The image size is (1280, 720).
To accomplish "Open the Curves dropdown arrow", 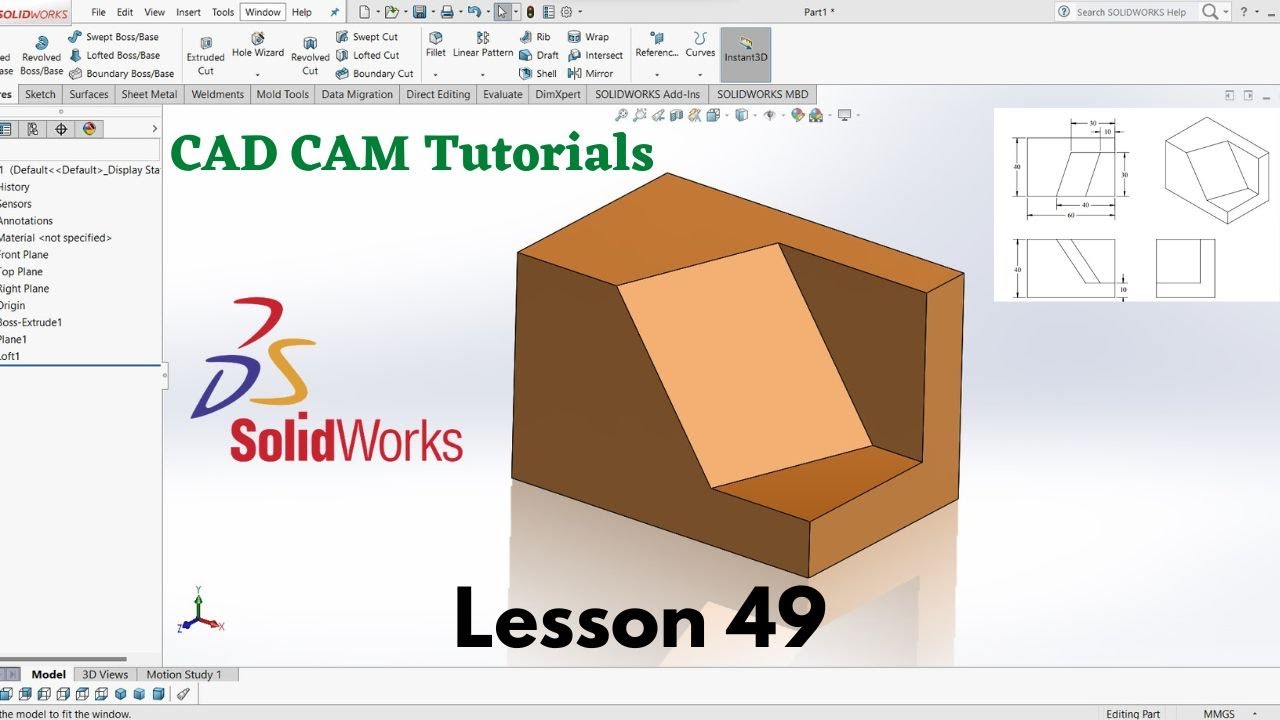I will [700, 75].
